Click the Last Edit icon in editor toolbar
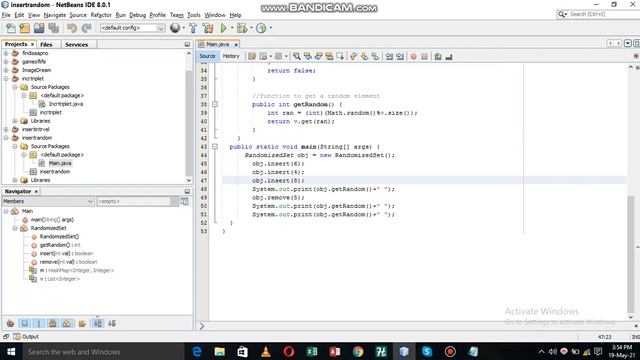640x360 pixels. pyautogui.click(x=252, y=57)
